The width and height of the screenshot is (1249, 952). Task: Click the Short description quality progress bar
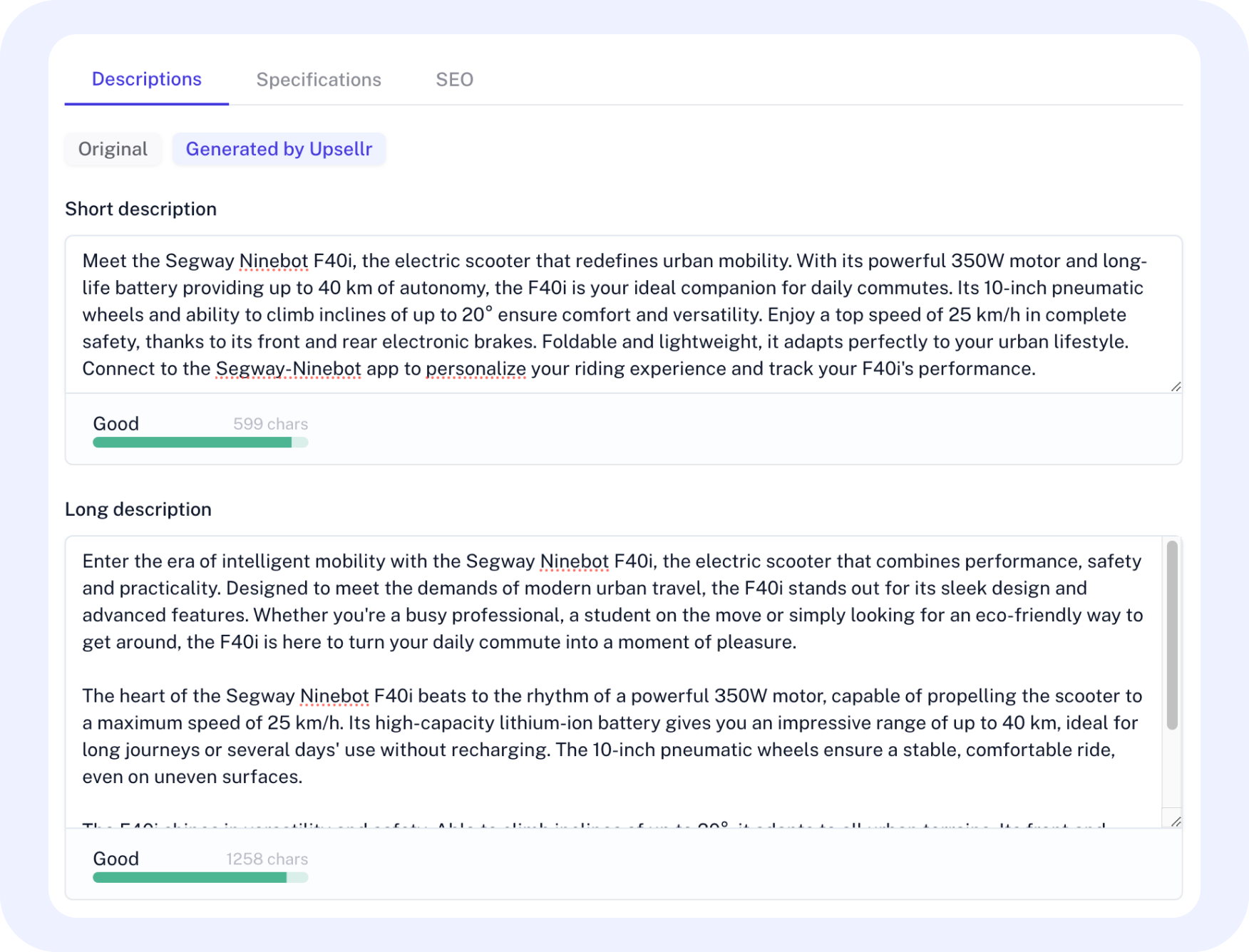200,443
